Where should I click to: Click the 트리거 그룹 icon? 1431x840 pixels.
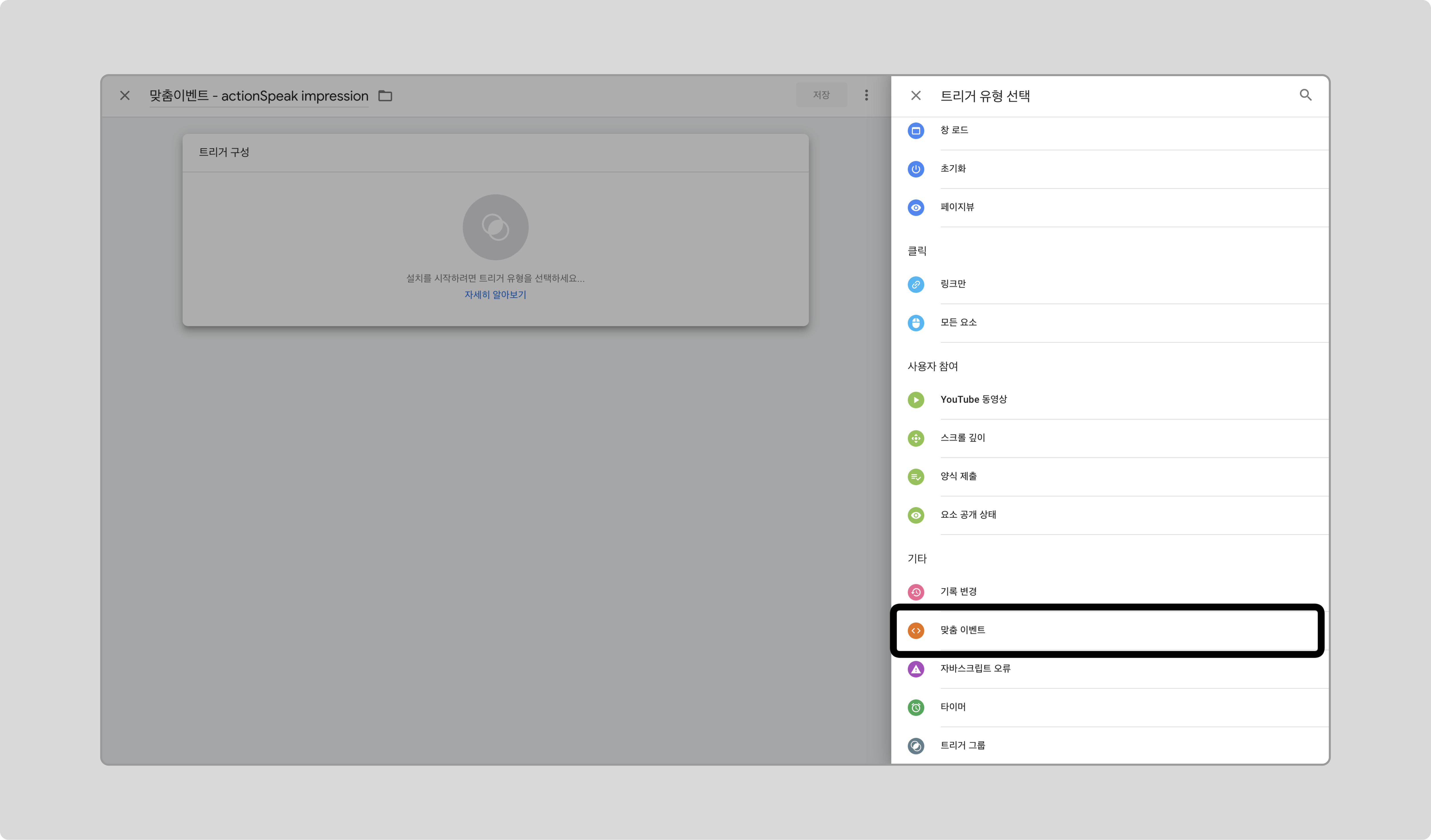pos(915,746)
